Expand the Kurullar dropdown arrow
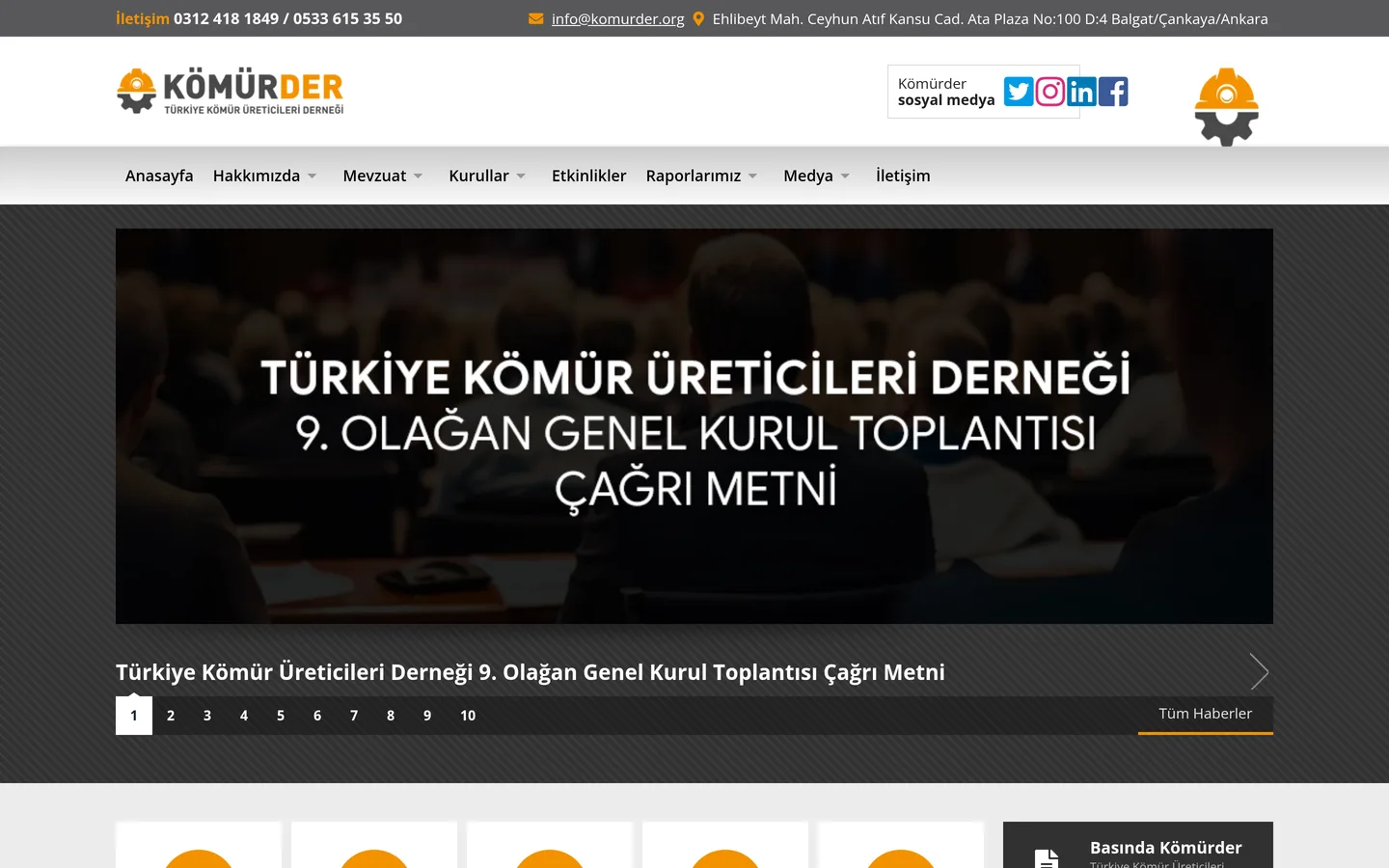This screenshot has height=868, width=1389. tap(521, 176)
